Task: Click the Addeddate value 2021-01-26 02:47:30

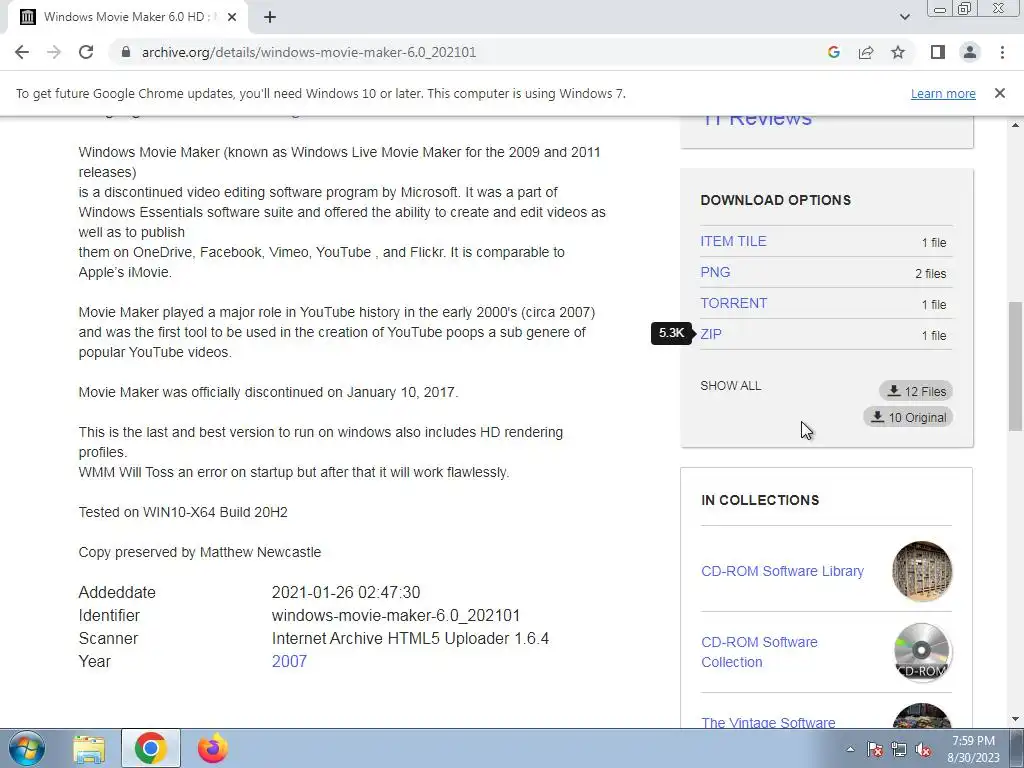Action: (345, 592)
